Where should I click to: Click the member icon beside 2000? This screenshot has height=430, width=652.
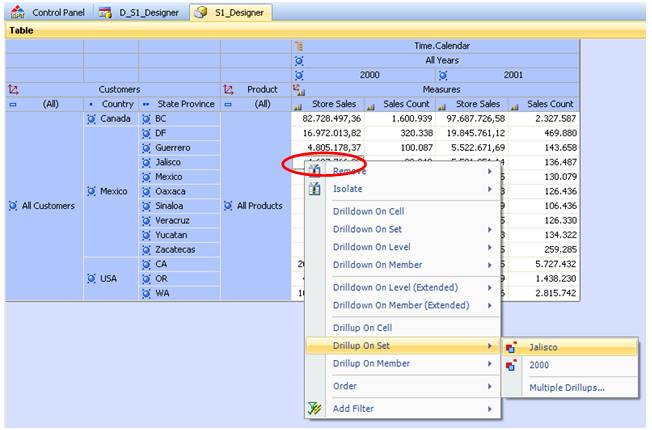point(299,75)
